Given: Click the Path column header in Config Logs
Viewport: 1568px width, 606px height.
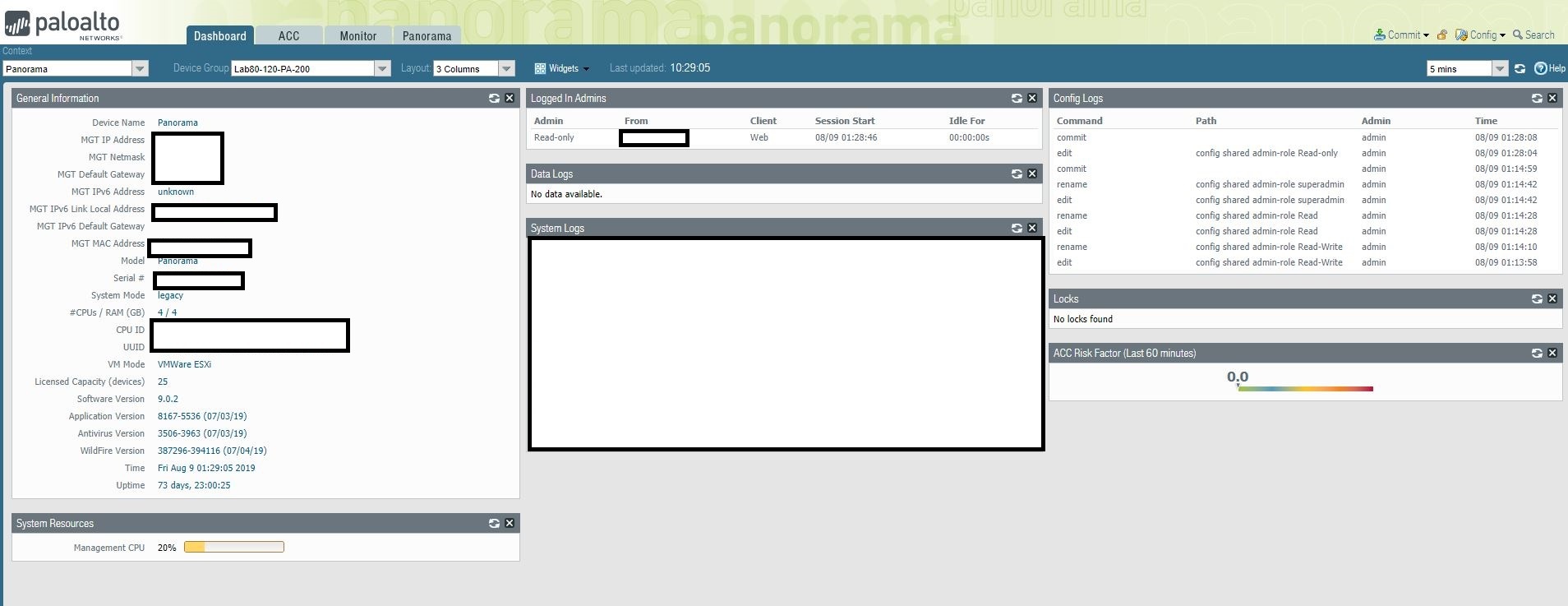Looking at the screenshot, I should click(x=1206, y=121).
